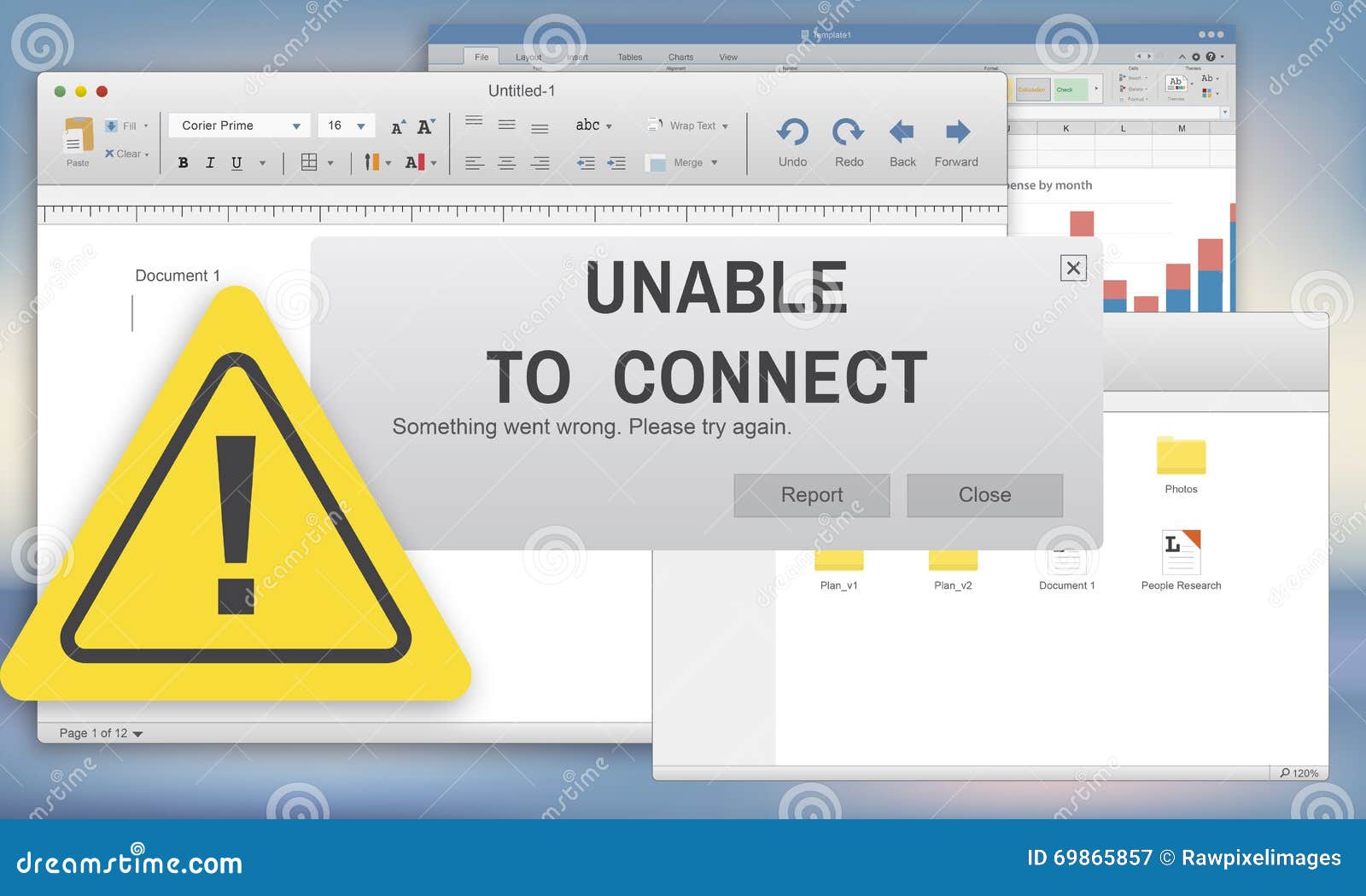Toggle underline formatting
The image size is (1366, 896).
[x=236, y=162]
